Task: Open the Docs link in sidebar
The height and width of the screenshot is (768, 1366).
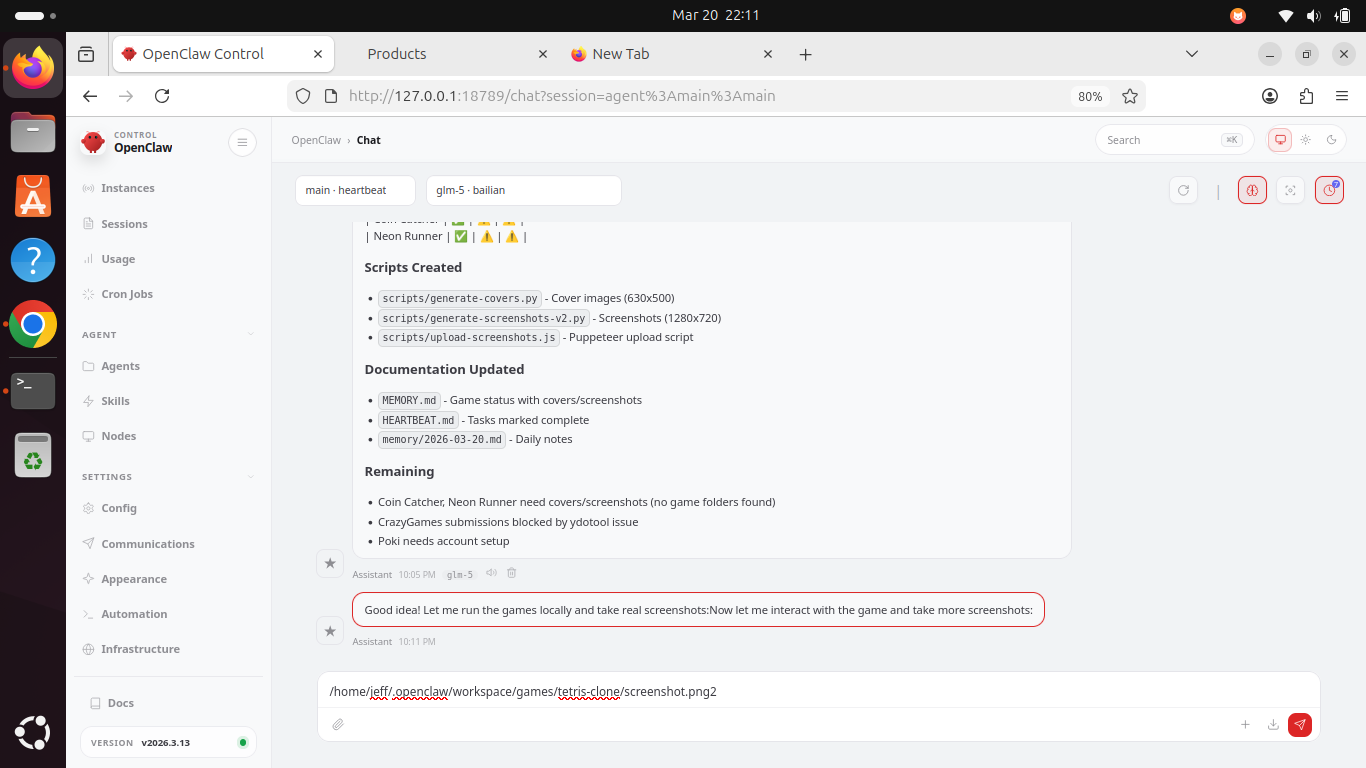Action: click(120, 703)
